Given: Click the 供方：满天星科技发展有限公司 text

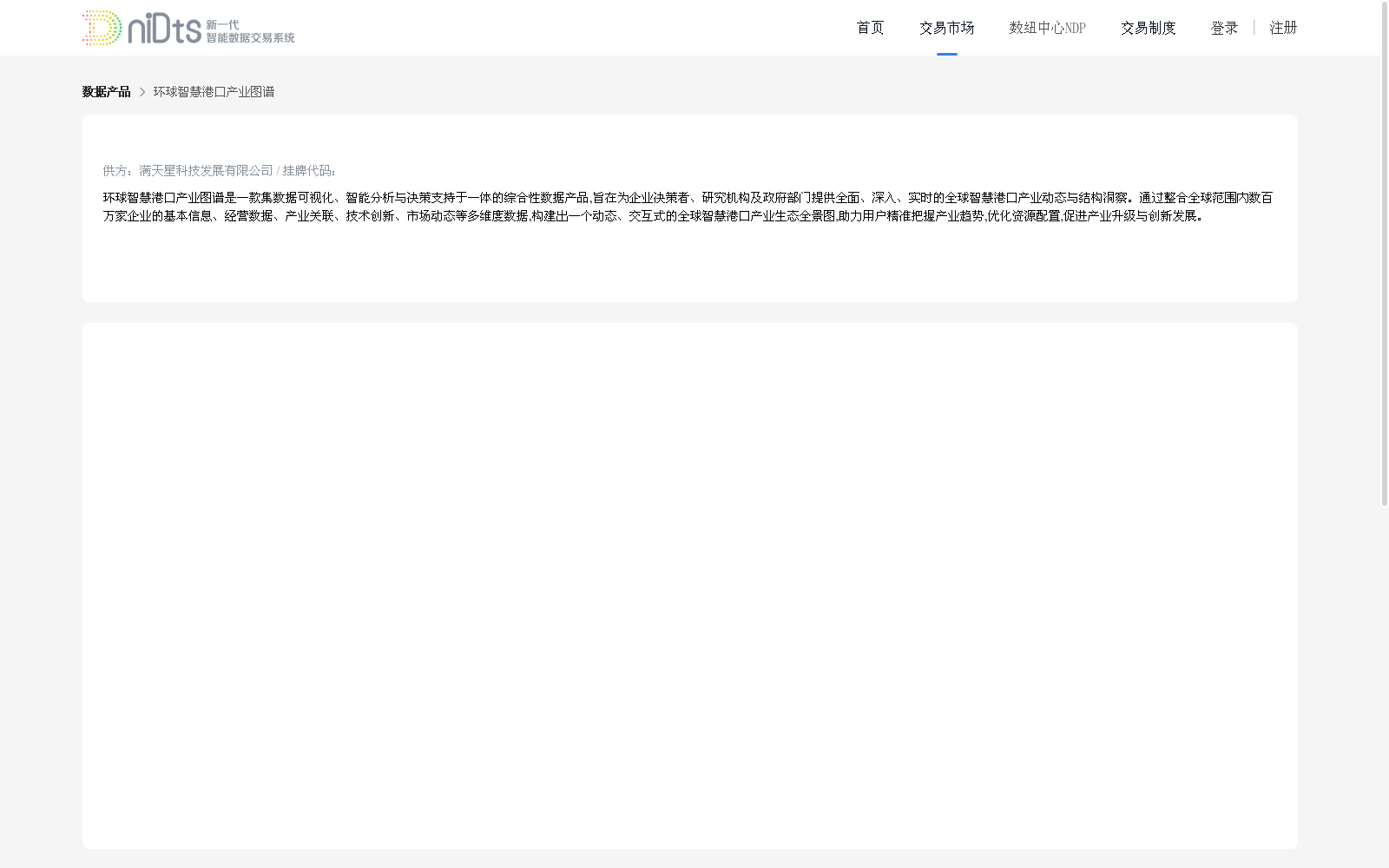Looking at the screenshot, I should click(188, 171).
